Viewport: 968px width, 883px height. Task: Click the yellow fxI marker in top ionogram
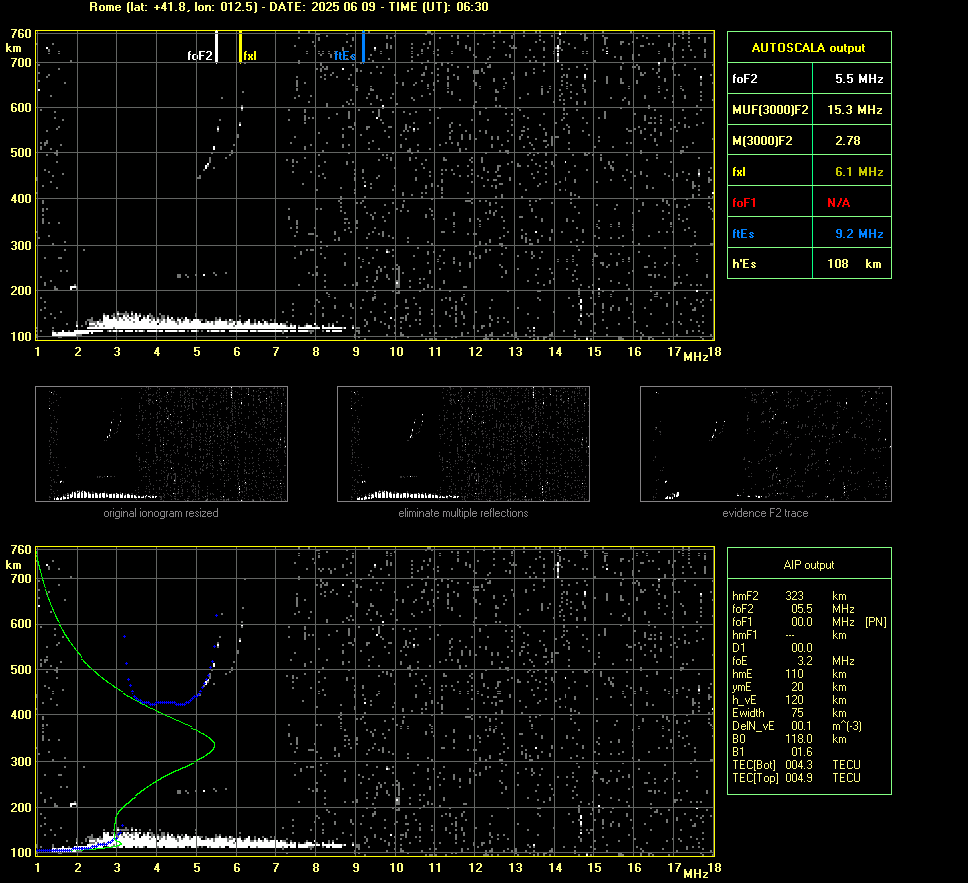pyautogui.click(x=240, y=47)
